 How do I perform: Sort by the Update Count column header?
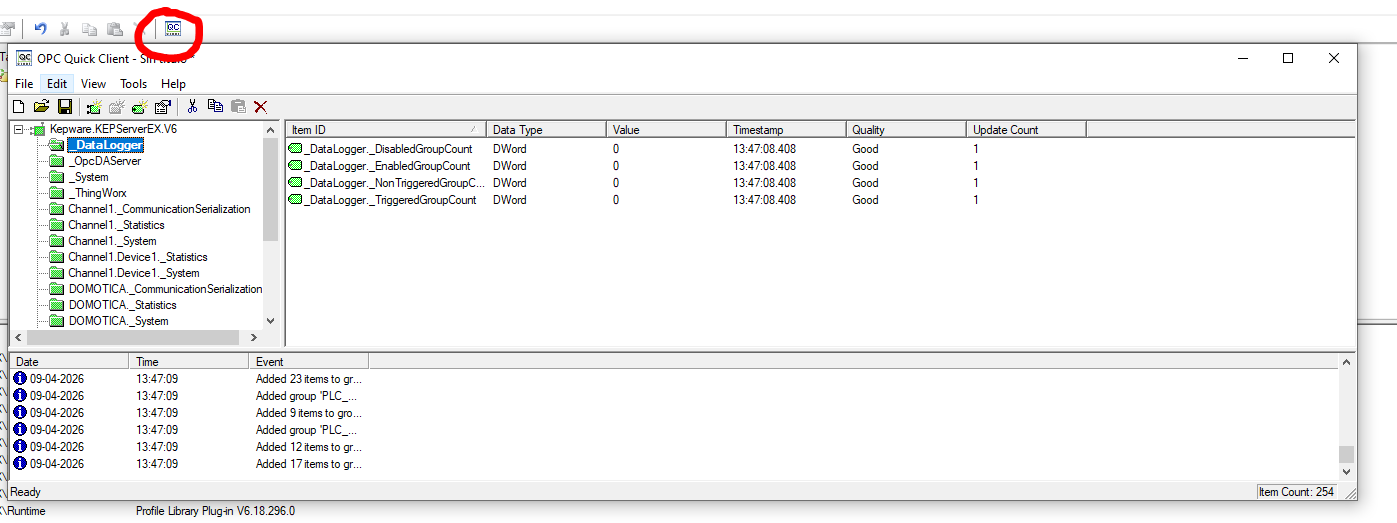(x=1026, y=130)
